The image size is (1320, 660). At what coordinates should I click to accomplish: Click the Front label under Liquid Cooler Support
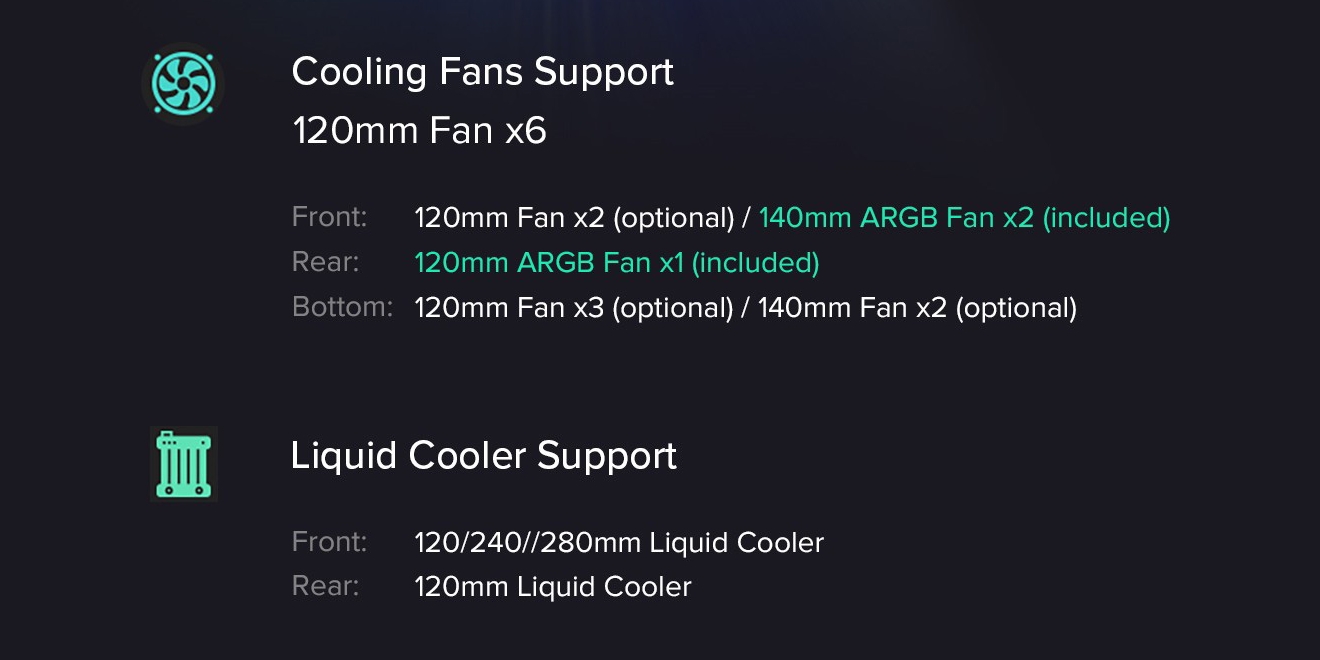coord(329,542)
